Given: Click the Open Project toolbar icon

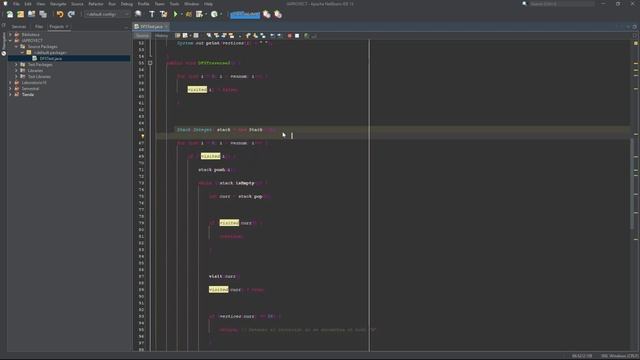Looking at the screenshot, I should pyautogui.click(x=31, y=14).
